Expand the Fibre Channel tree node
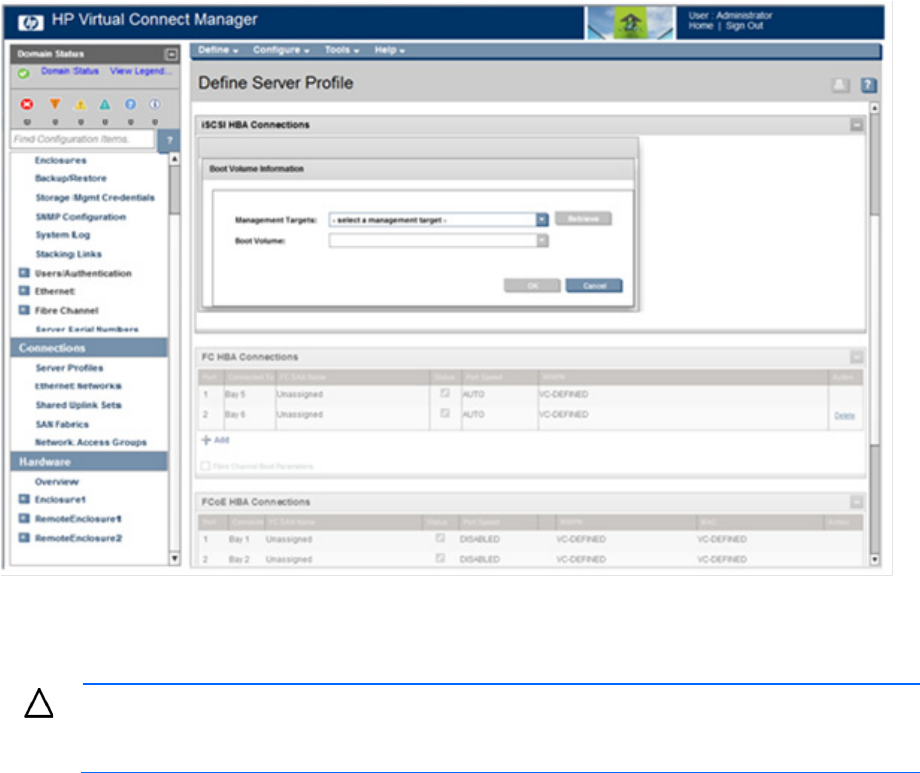Image resolution: width=920 pixels, height=773 pixels. point(24,310)
